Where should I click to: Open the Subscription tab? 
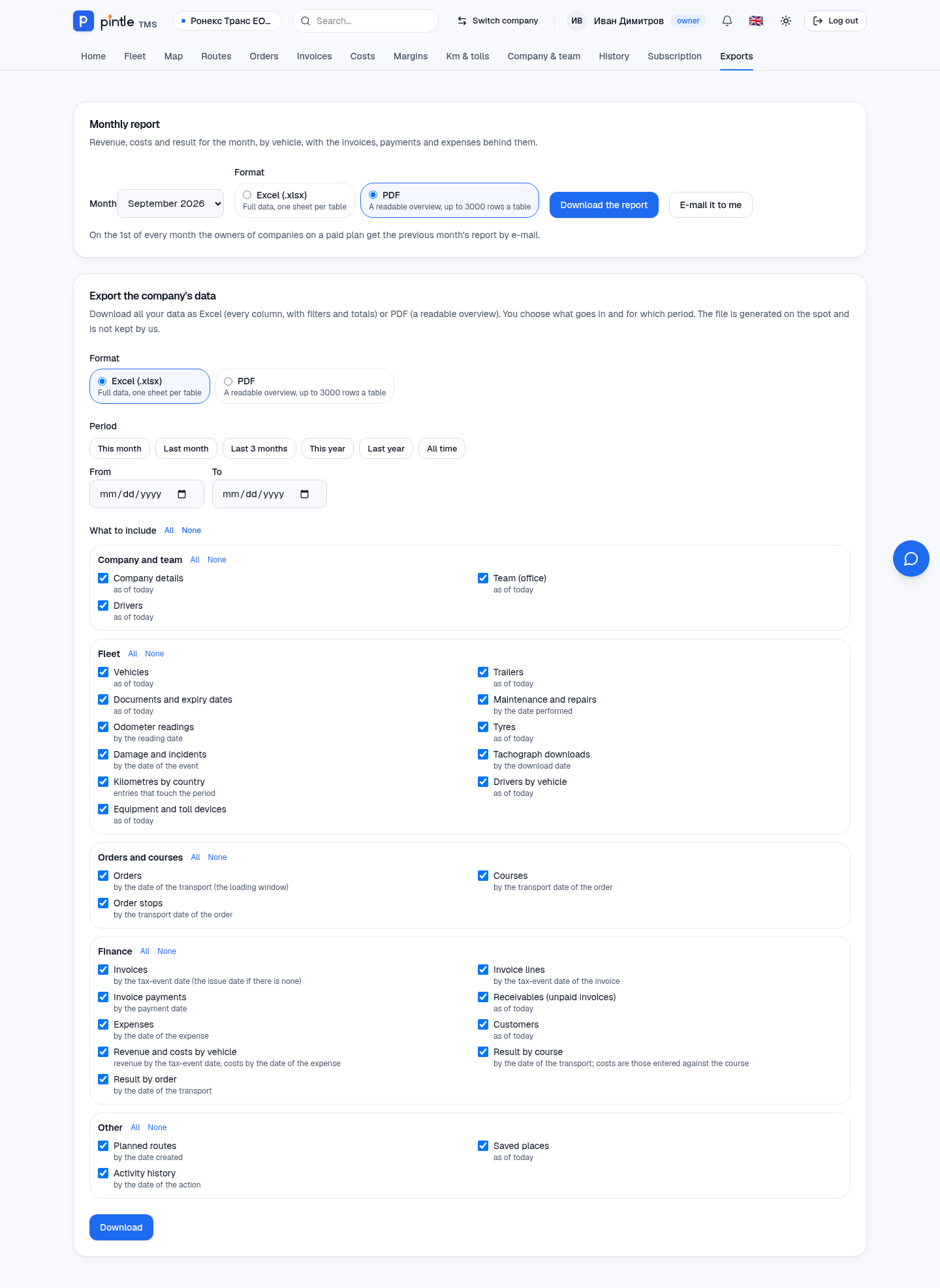click(674, 56)
